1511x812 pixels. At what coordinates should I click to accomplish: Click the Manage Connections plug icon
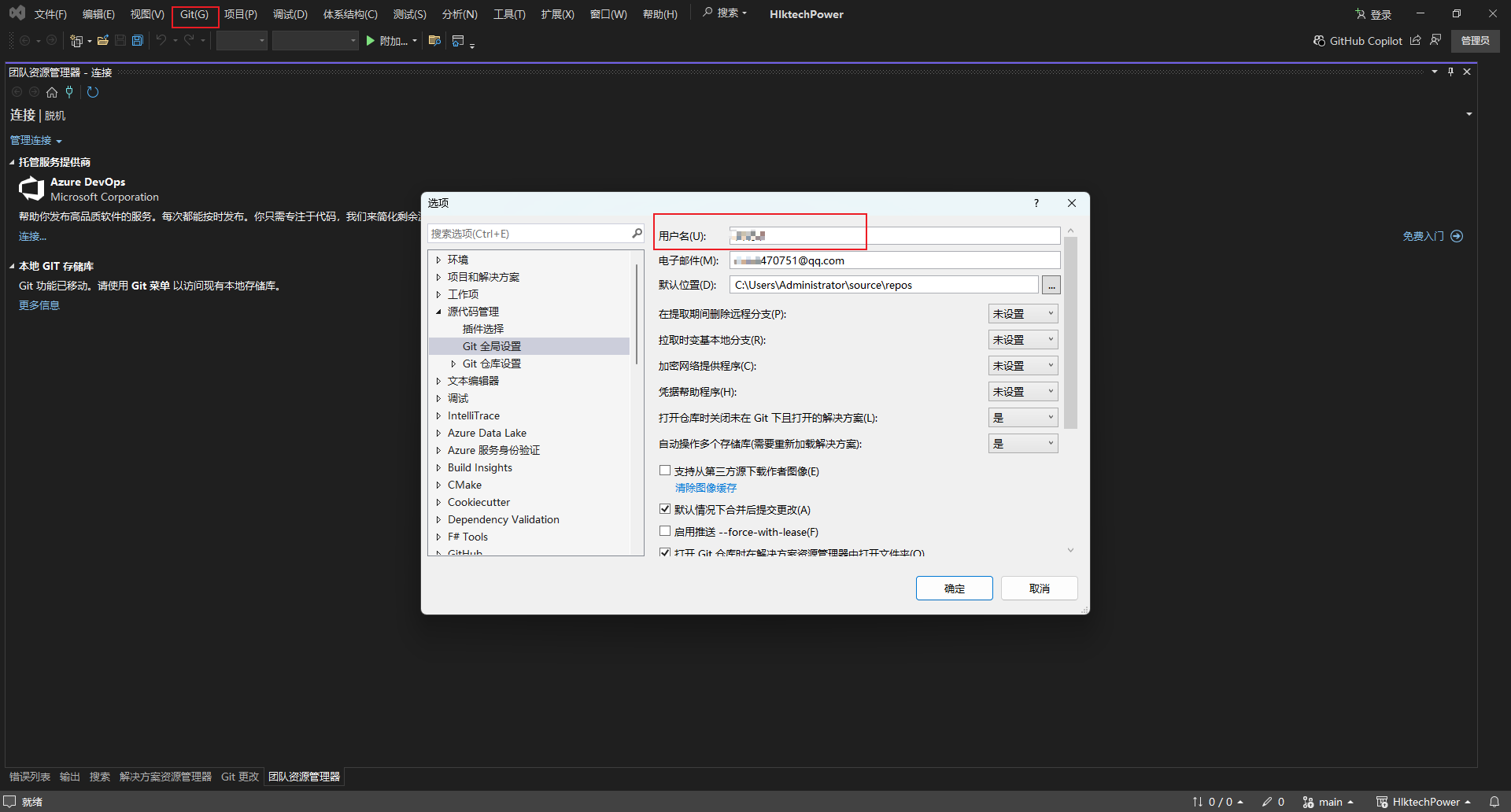pyautogui.click(x=69, y=92)
